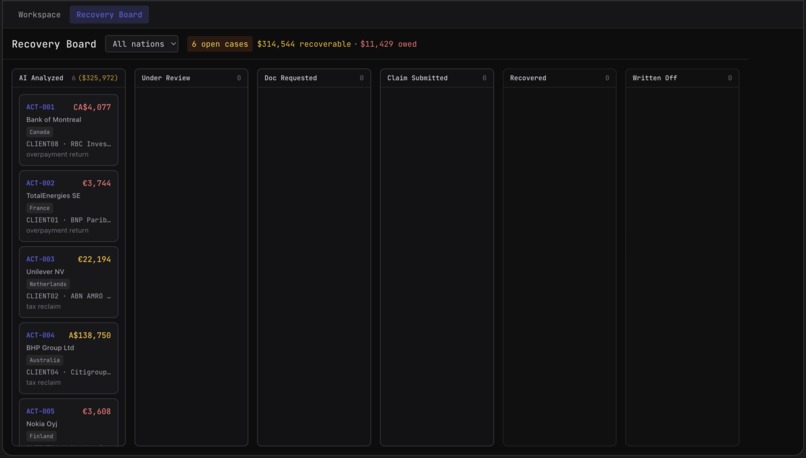The image size is (806, 458).
Task: Open case ACT-001 link
Action: [x=40, y=107]
